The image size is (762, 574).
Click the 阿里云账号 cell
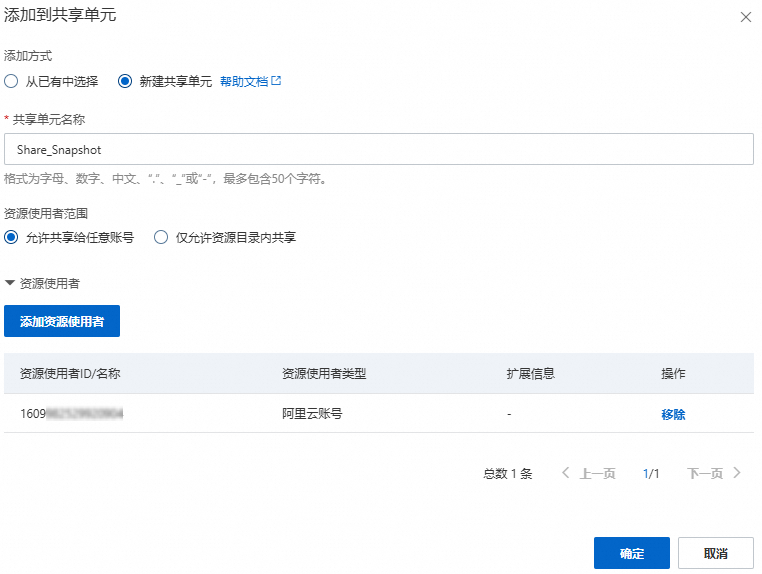pos(312,414)
